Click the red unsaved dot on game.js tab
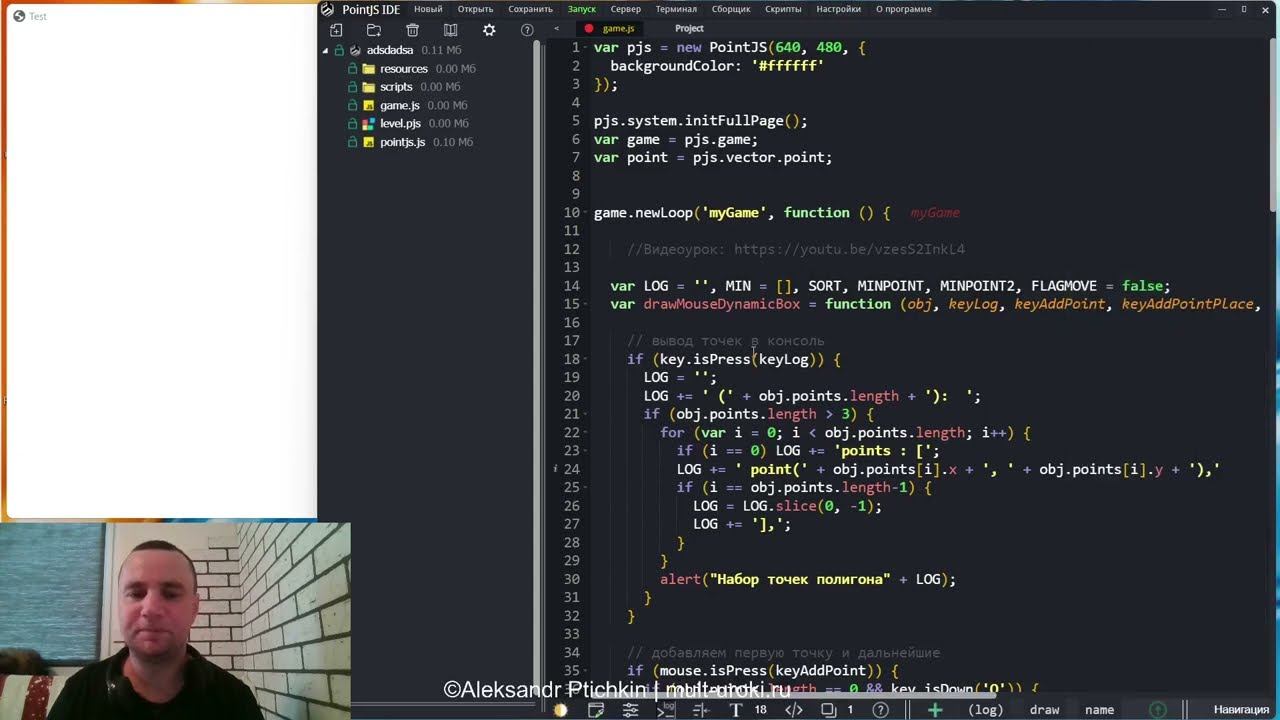 pos(589,29)
